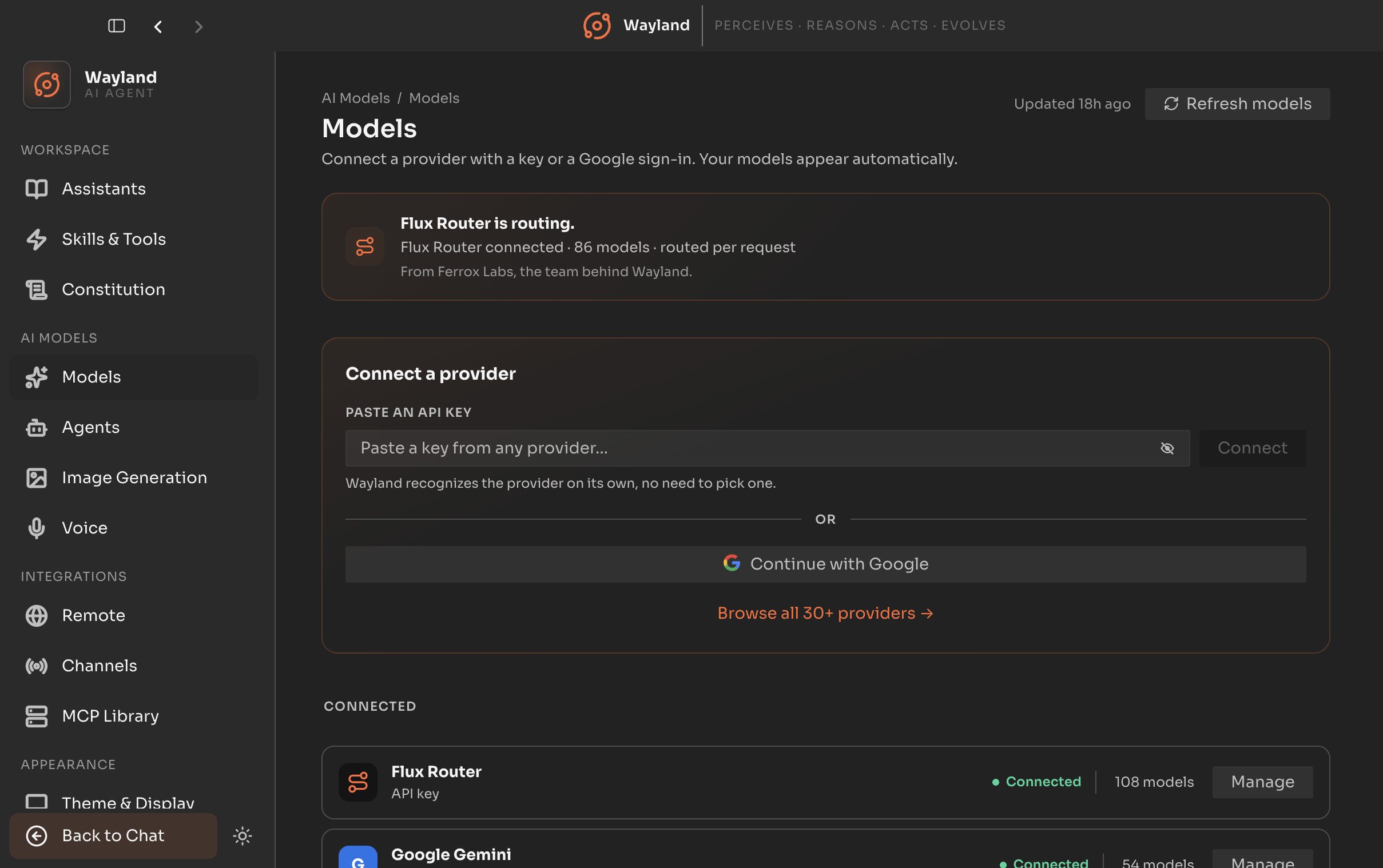Click the Connect button
The width and height of the screenshot is (1383, 868).
1252,448
